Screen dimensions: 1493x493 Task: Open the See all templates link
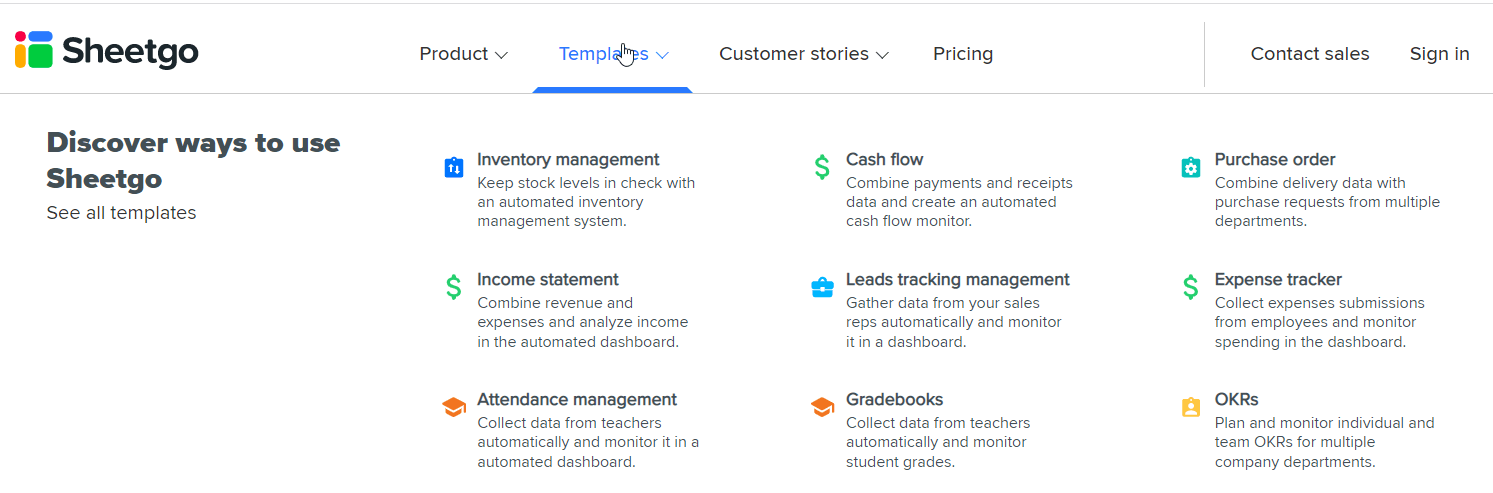pyautogui.click(x=121, y=213)
